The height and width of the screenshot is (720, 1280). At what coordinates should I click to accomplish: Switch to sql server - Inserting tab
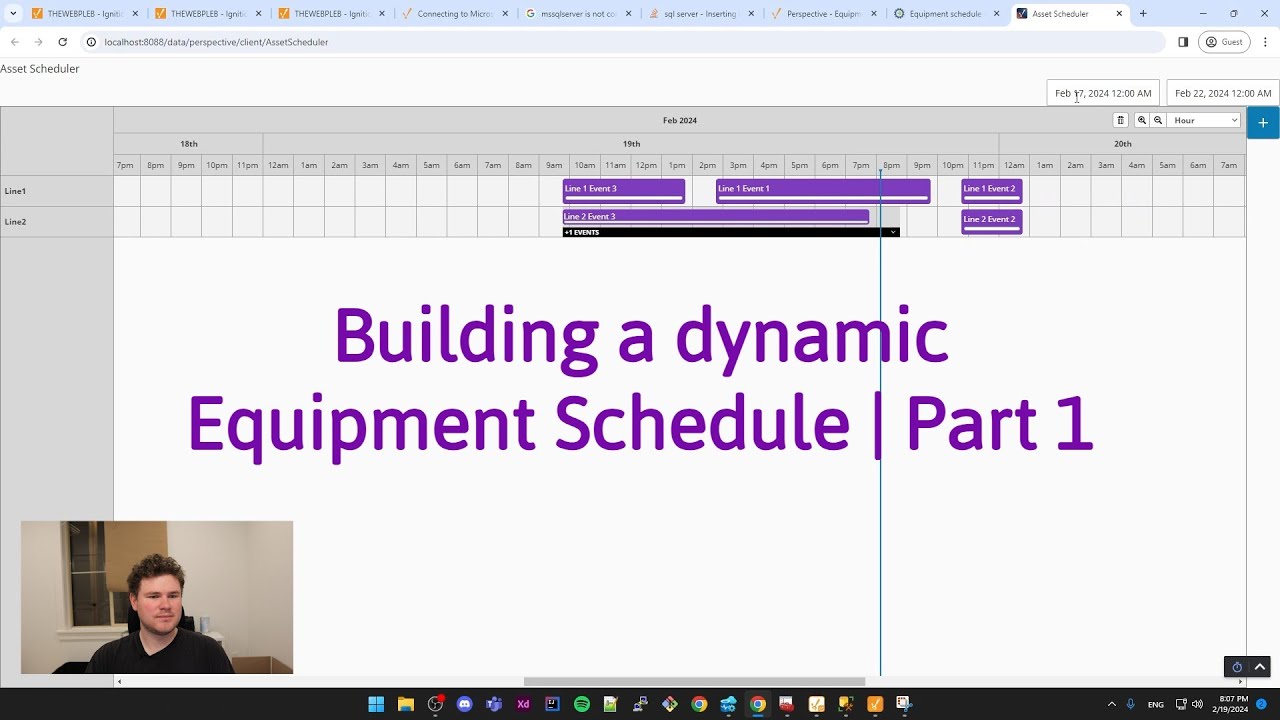tap(700, 14)
